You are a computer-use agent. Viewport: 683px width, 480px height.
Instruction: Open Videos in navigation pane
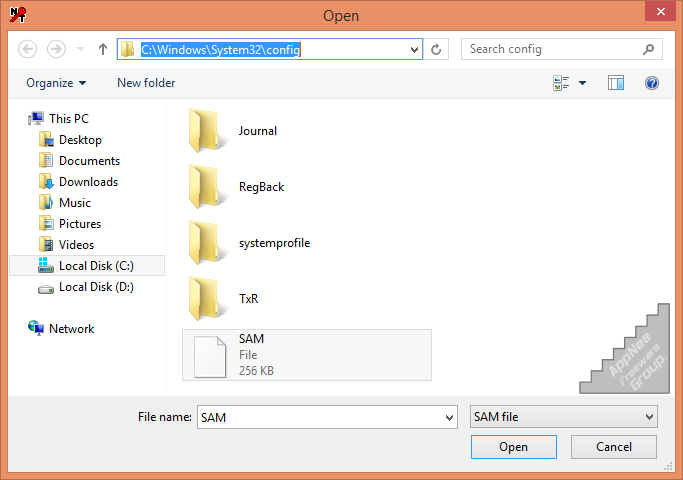click(76, 244)
